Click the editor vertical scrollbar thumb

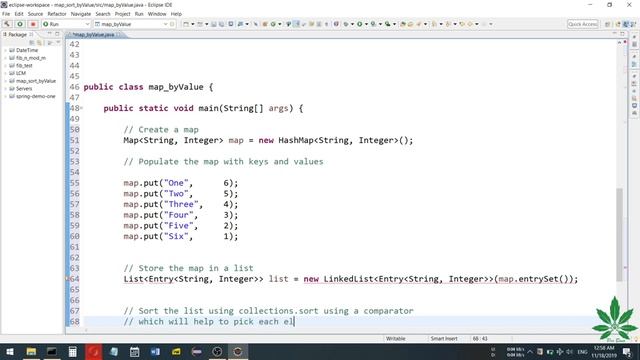coord(620,235)
